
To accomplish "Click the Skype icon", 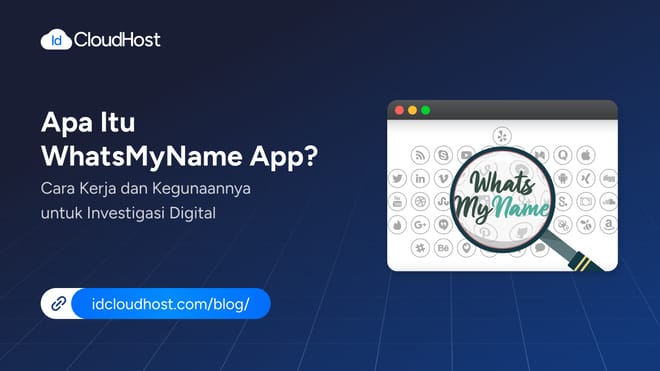I will 443,155.
